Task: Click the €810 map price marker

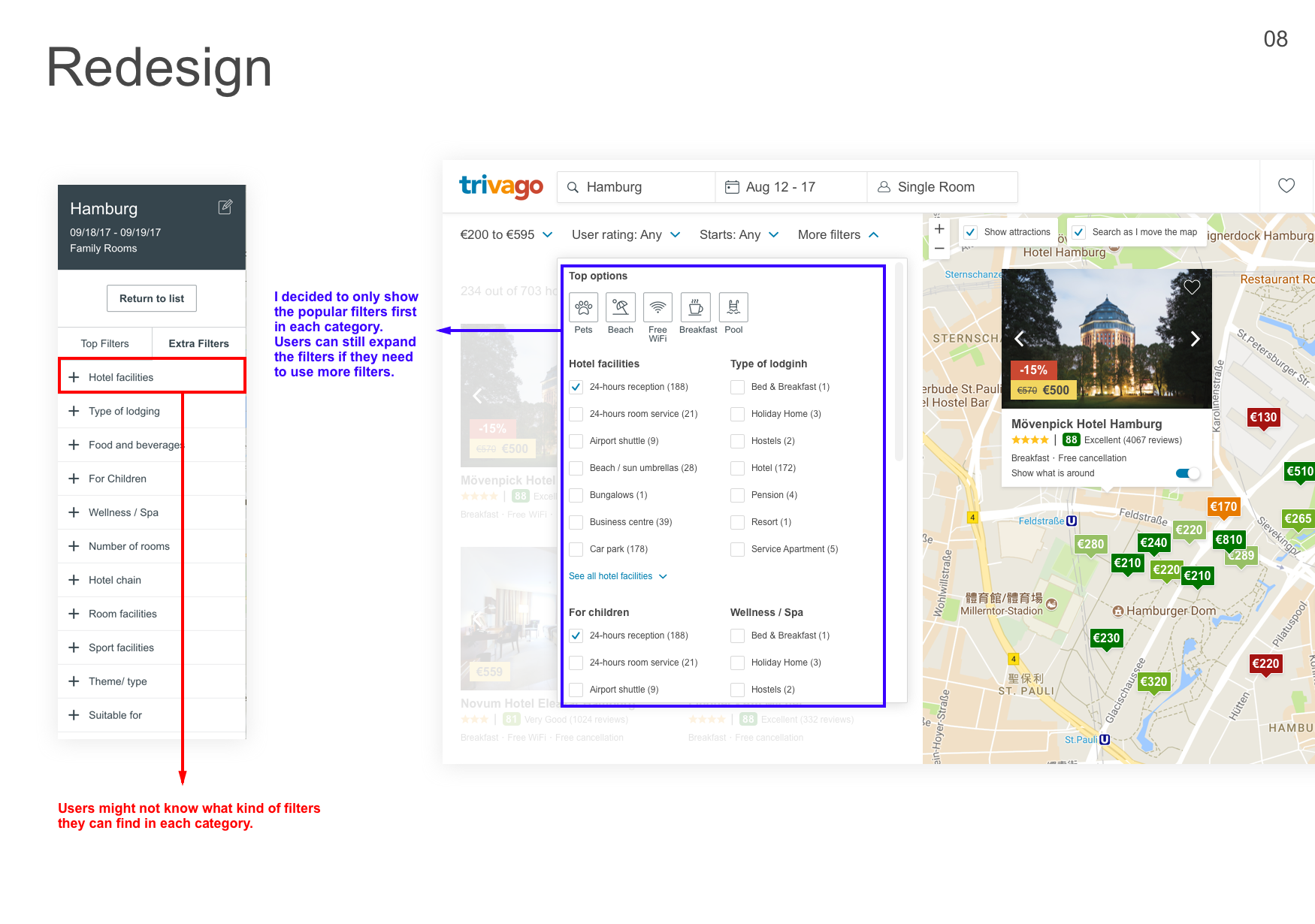Action: coord(1229,539)
